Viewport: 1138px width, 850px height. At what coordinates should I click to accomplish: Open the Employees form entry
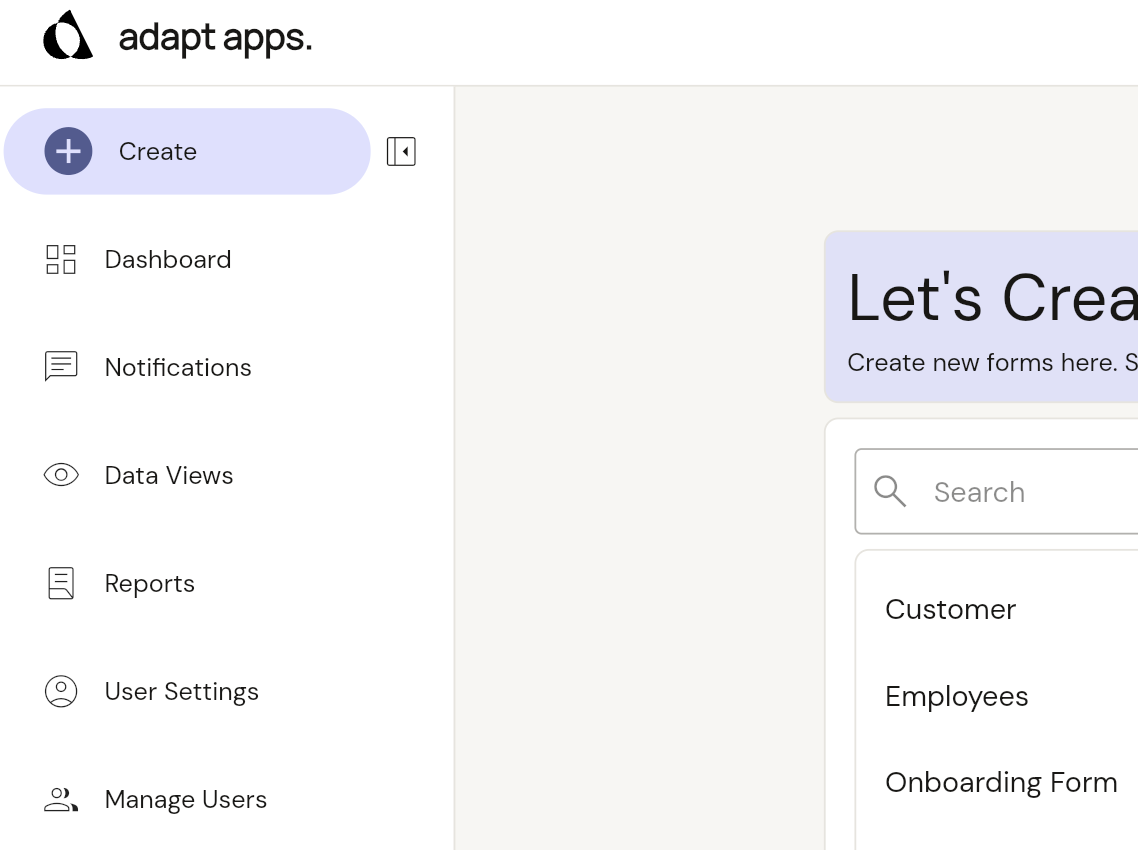[x=956, y=696]
